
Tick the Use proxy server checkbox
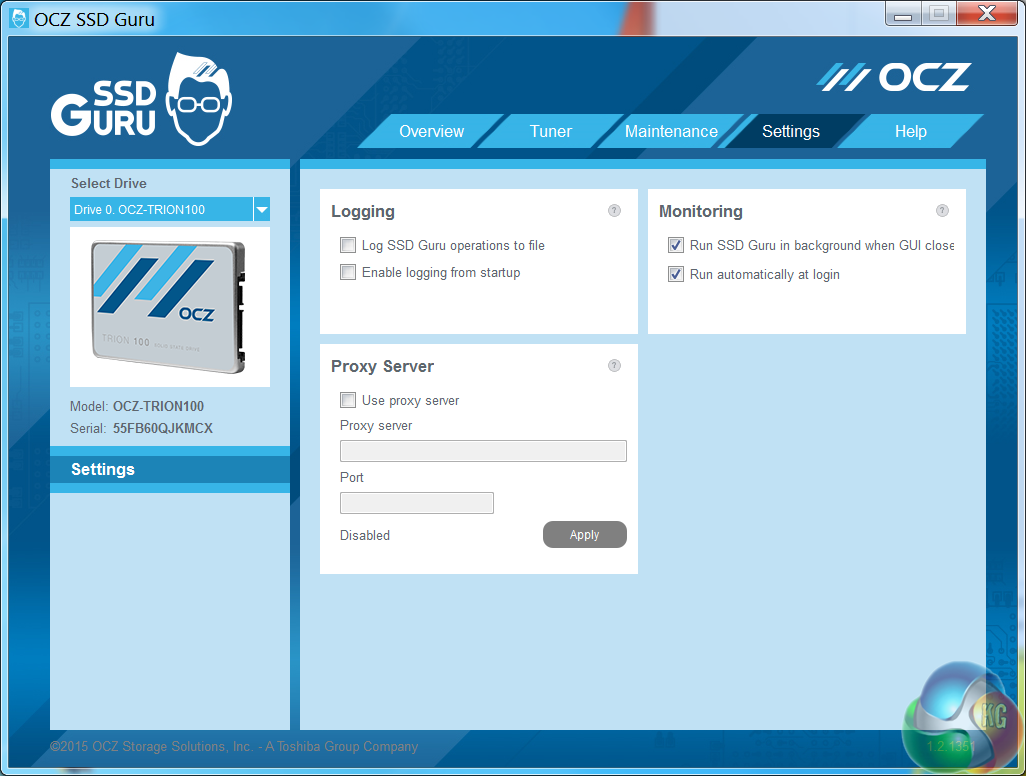click(x=347, y=400)
